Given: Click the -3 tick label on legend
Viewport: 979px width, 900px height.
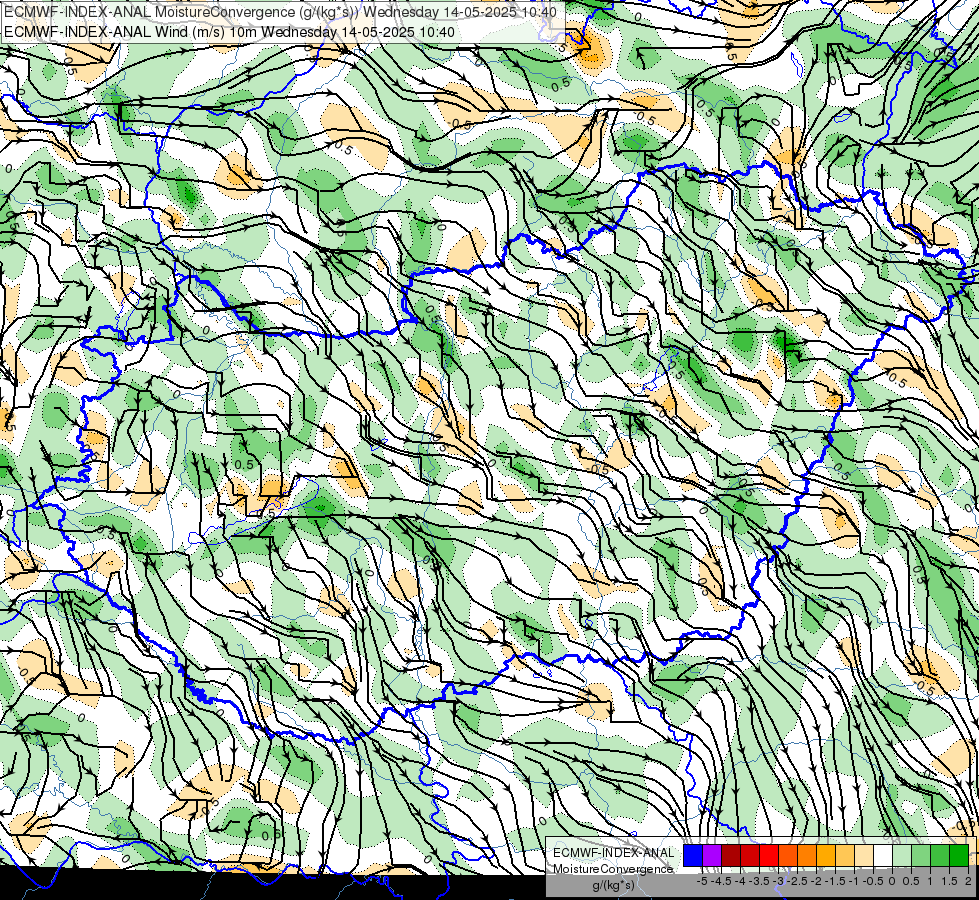Looking at the screenshot, I should pyautogui.click(x=779, y=881).
